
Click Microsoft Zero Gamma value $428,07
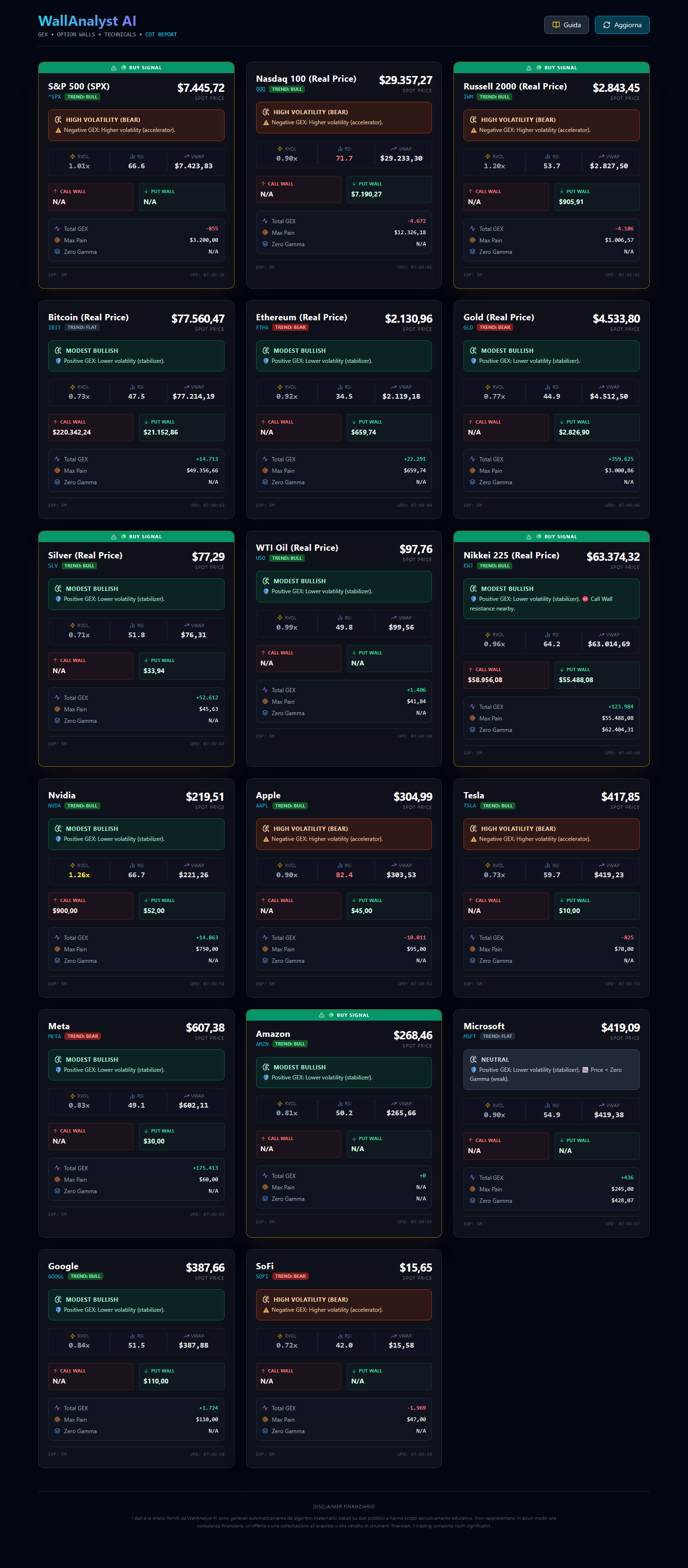click(x=622, y=1200)
